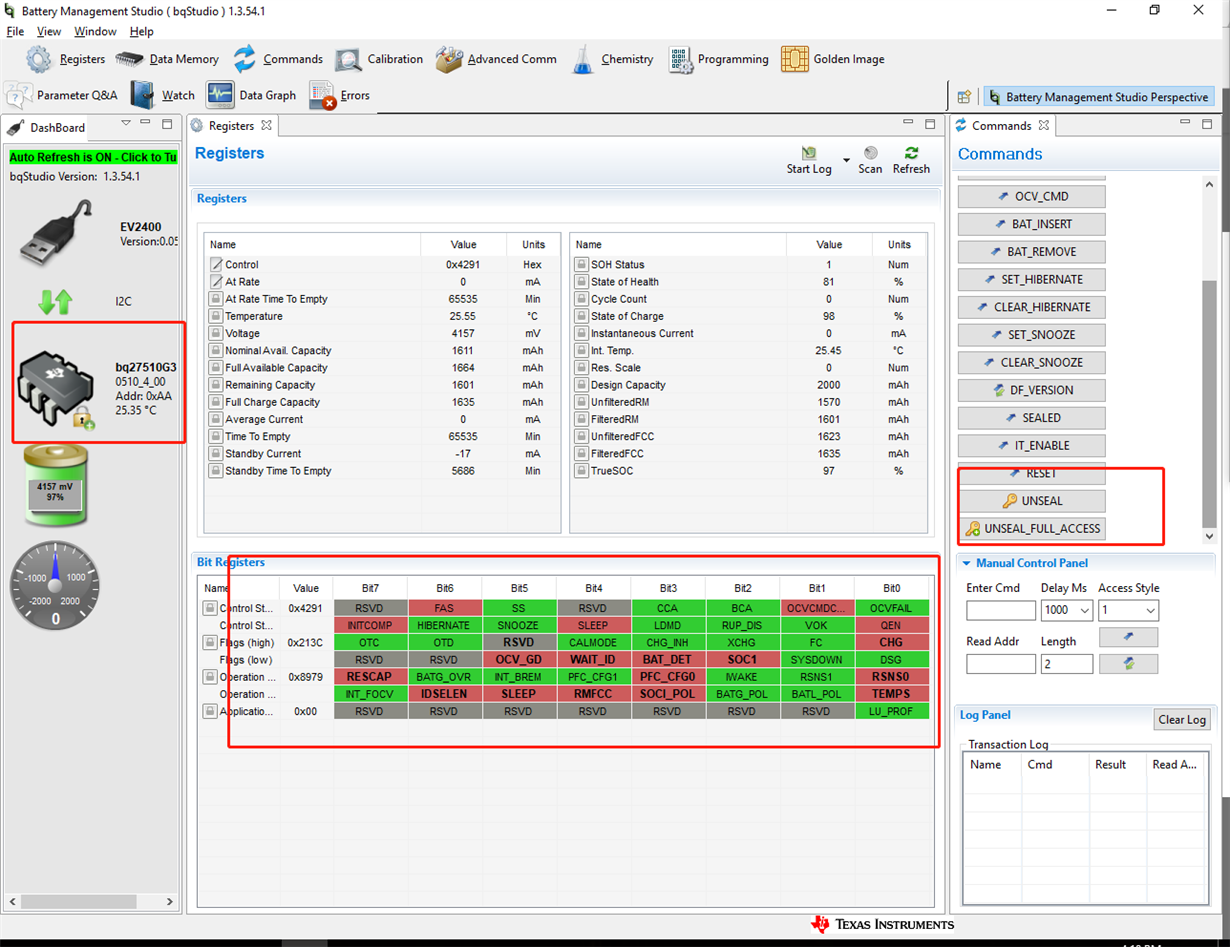Open Advanced Comm tool
Screen dimensions: 1230x947
(x=496, y=59)
